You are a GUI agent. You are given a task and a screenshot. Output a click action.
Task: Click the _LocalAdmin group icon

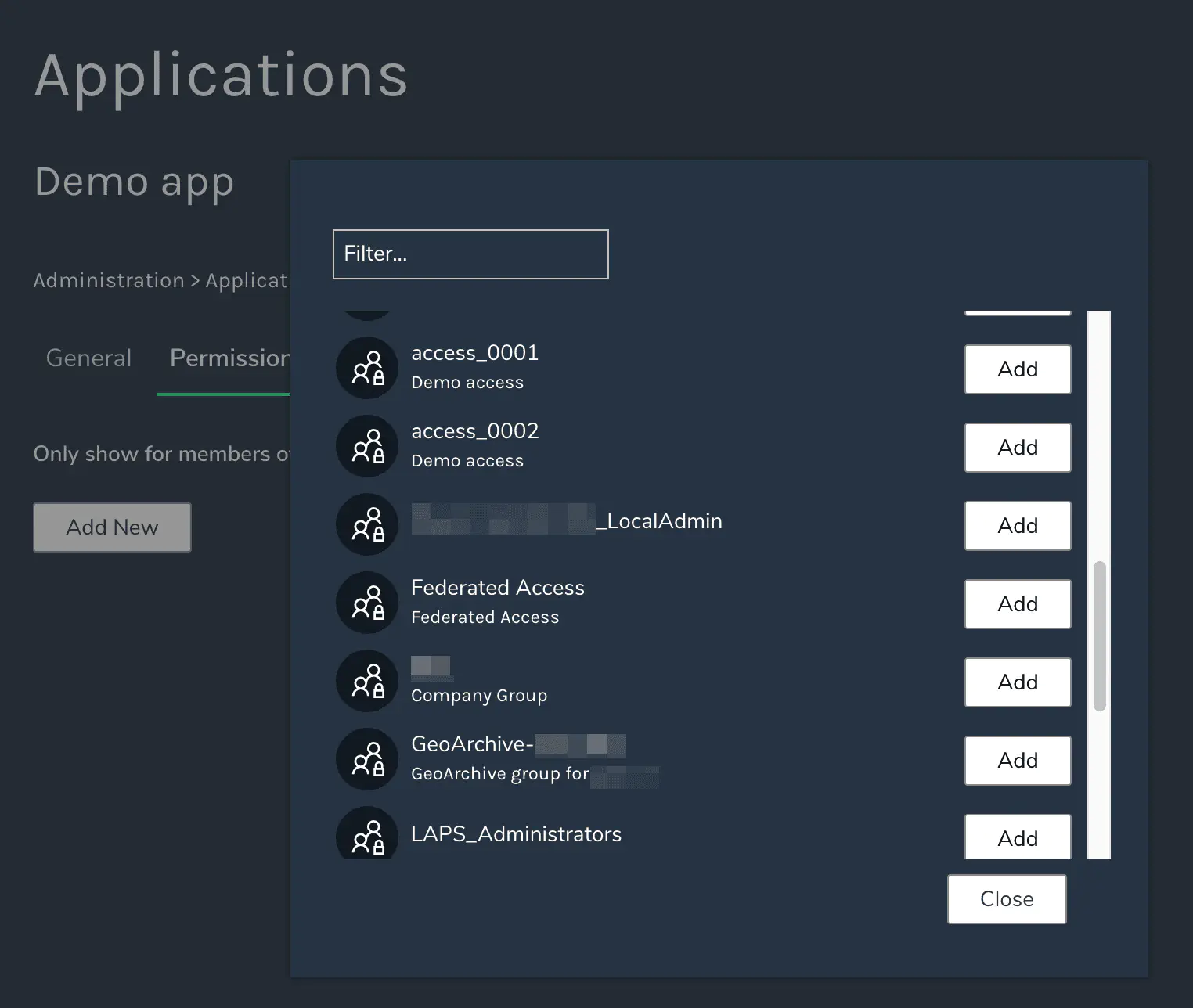pyautogui.click(x=367, y=524)
